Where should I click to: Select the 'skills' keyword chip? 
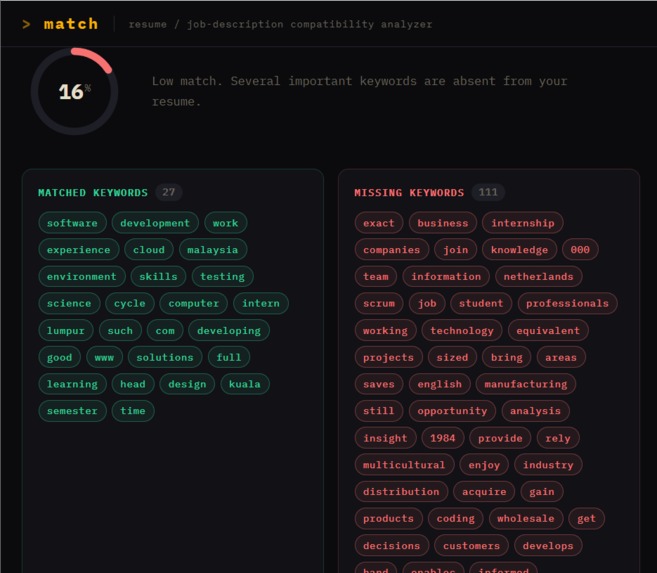[158, 276]
